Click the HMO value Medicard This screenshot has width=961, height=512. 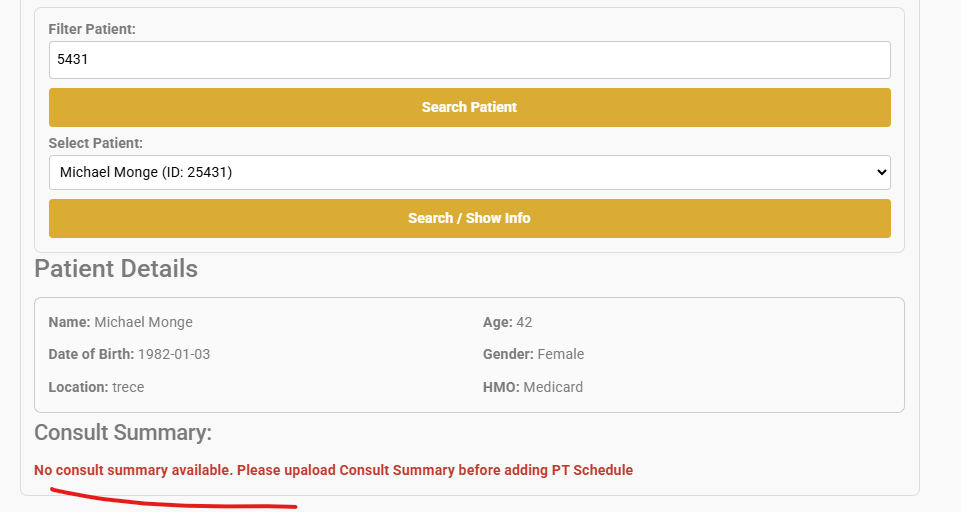[x=553, y=387]
